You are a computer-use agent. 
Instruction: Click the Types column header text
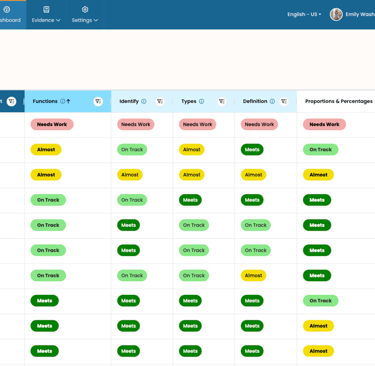coord(189,101)
